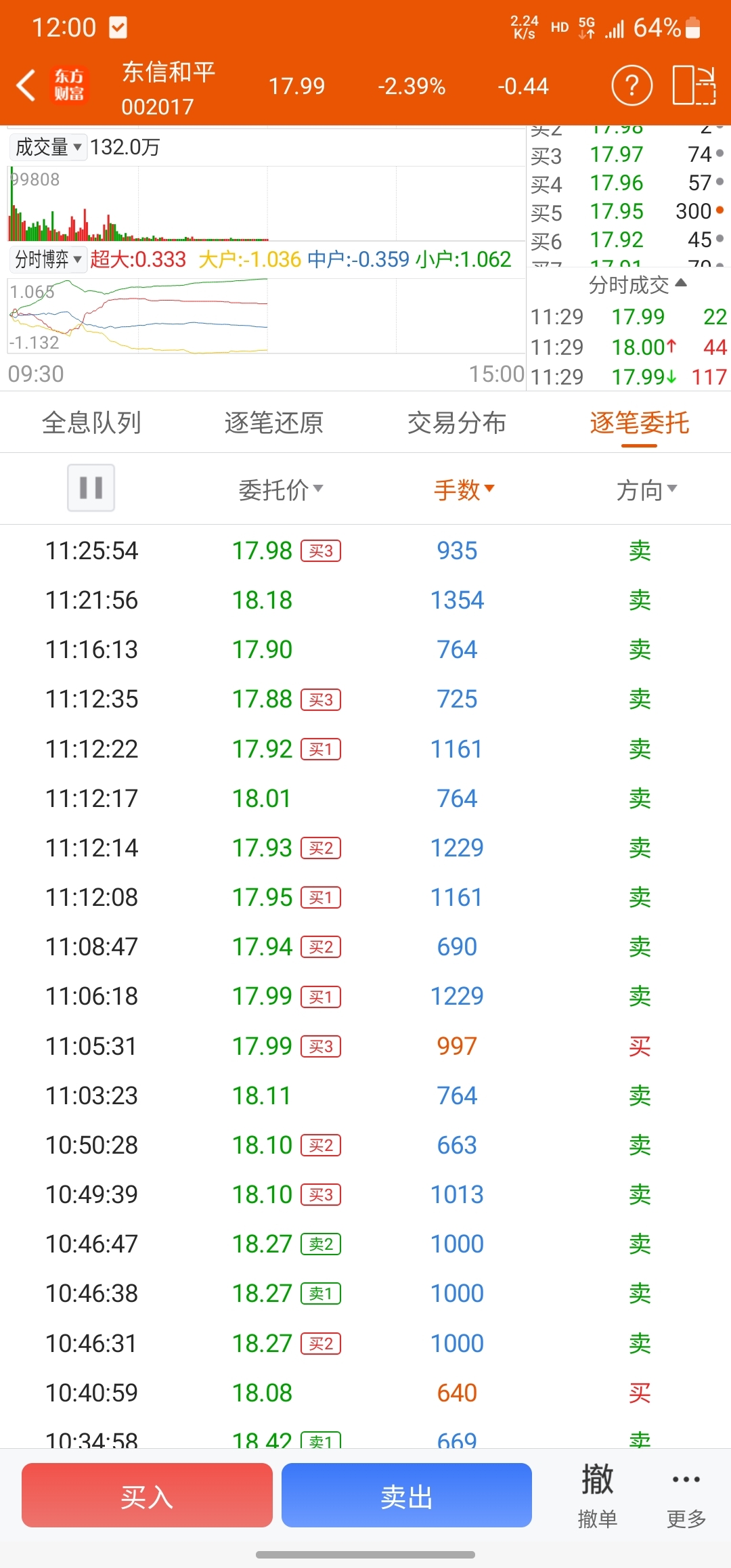Pause the order stream with pause button
Image resolution: width=731 pixels, height=1568 pixels.
91,487
